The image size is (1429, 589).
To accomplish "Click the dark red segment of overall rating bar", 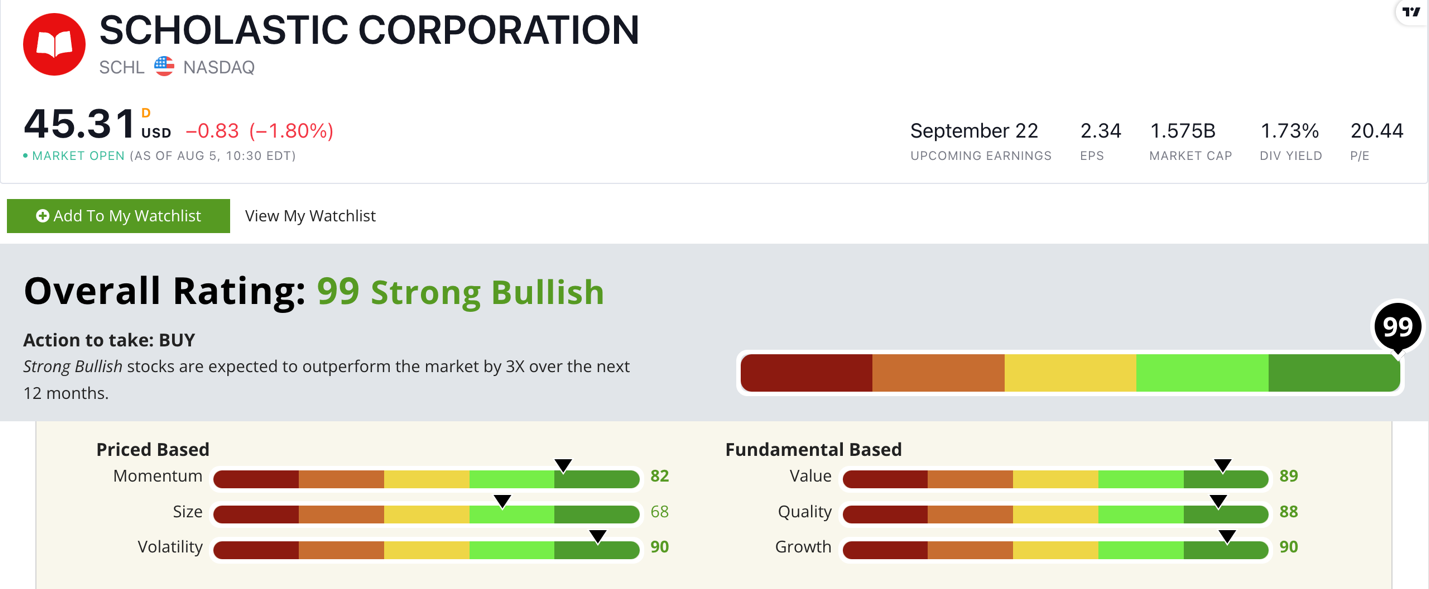I will (x=807, y=373).
